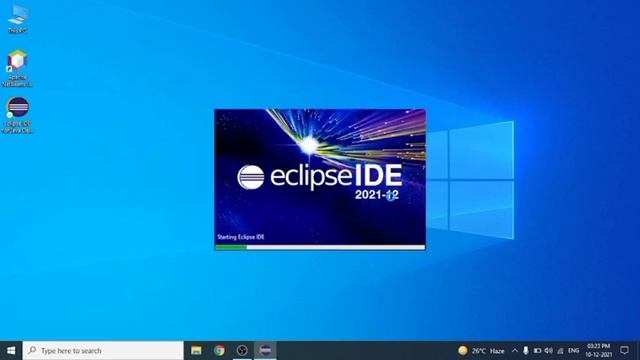The height and width of the screenshot is (360, 640).
Task: Open the volume control icon
Action: 549,351
